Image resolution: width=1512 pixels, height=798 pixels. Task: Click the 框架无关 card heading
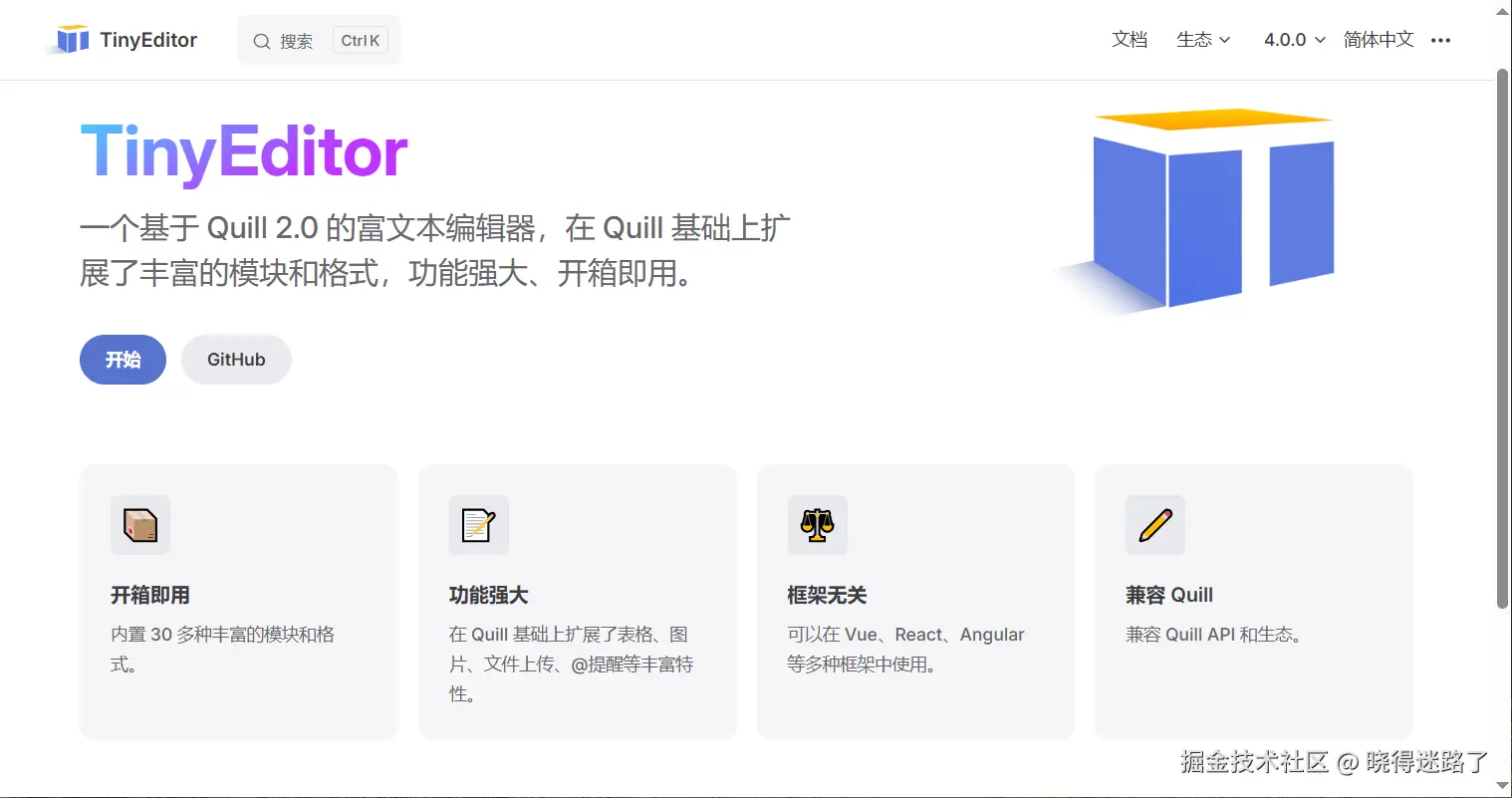tap(827, 595)
